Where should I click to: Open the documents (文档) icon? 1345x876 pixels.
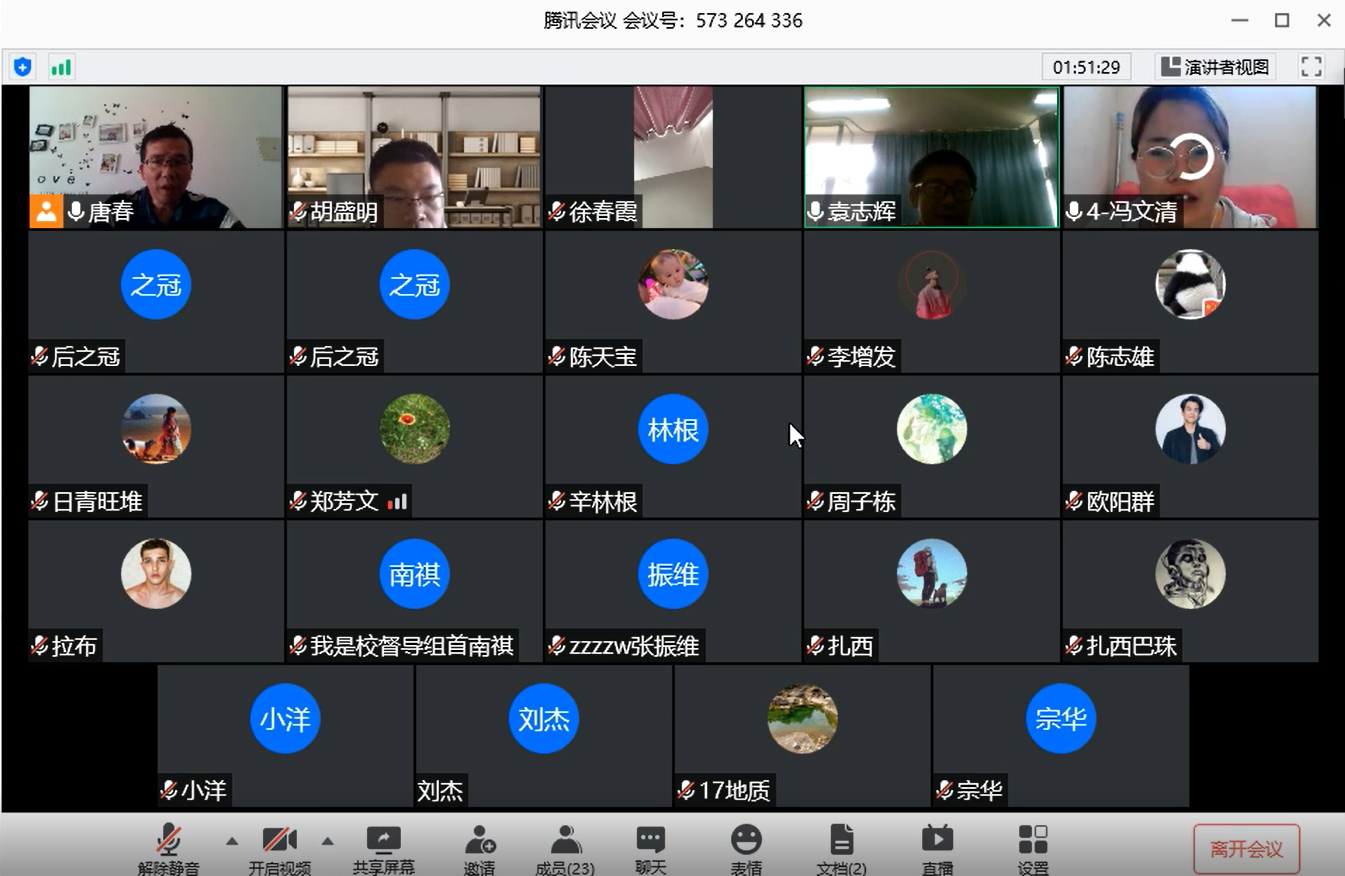click(841, 848)
